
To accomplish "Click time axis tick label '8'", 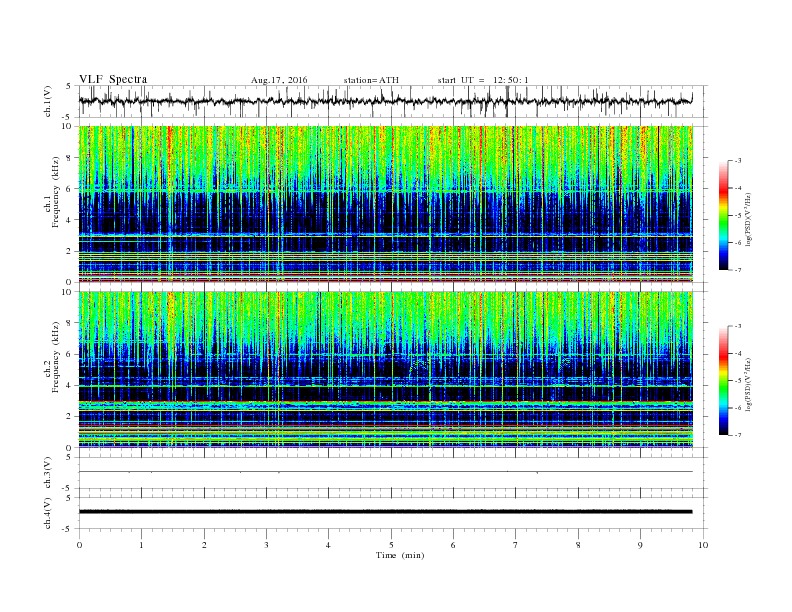I will (x=578, y=545).
